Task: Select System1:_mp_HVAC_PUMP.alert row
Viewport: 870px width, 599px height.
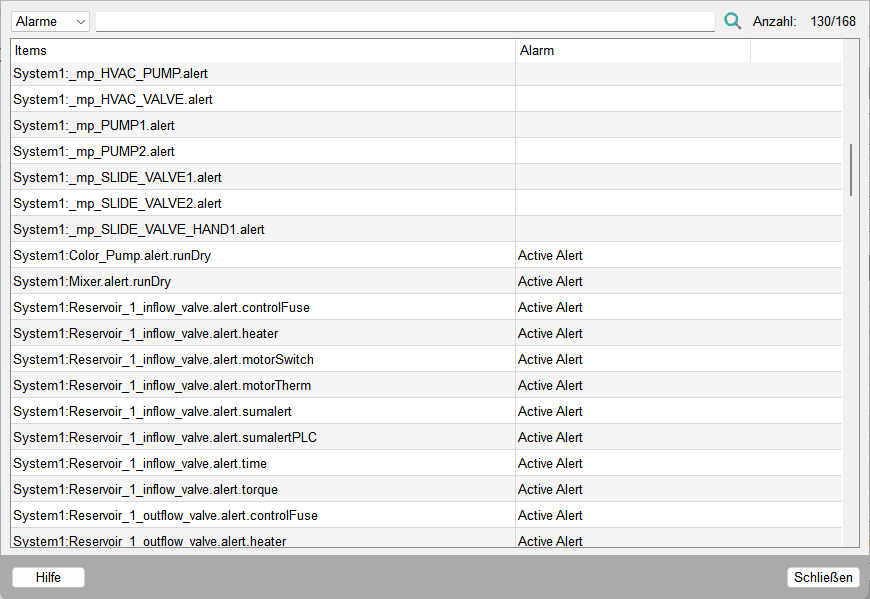Action: (x=110, y=74)
